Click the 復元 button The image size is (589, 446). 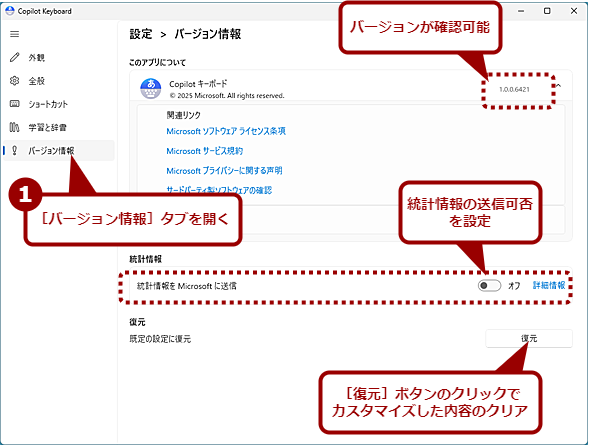tap(529, 339)
